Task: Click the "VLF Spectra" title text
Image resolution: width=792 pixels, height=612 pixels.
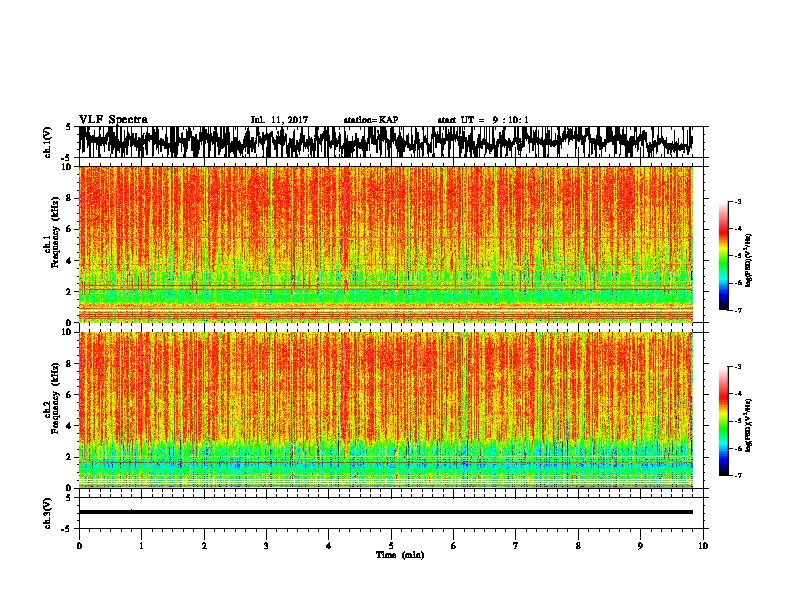Action: coord(113,120)
